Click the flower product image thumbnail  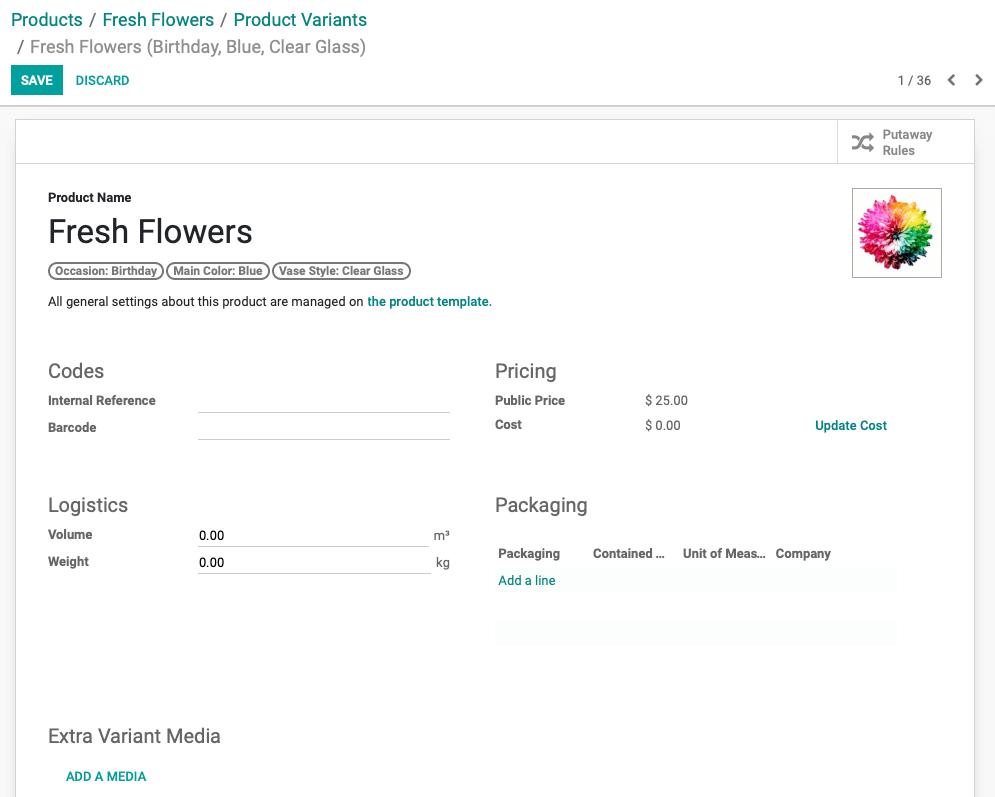point(896,233)
